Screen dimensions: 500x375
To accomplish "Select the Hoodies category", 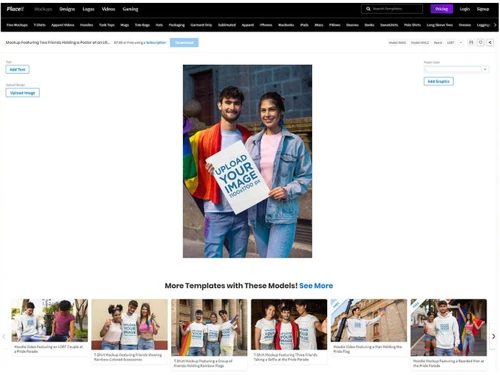I will [x=86, y=25].
